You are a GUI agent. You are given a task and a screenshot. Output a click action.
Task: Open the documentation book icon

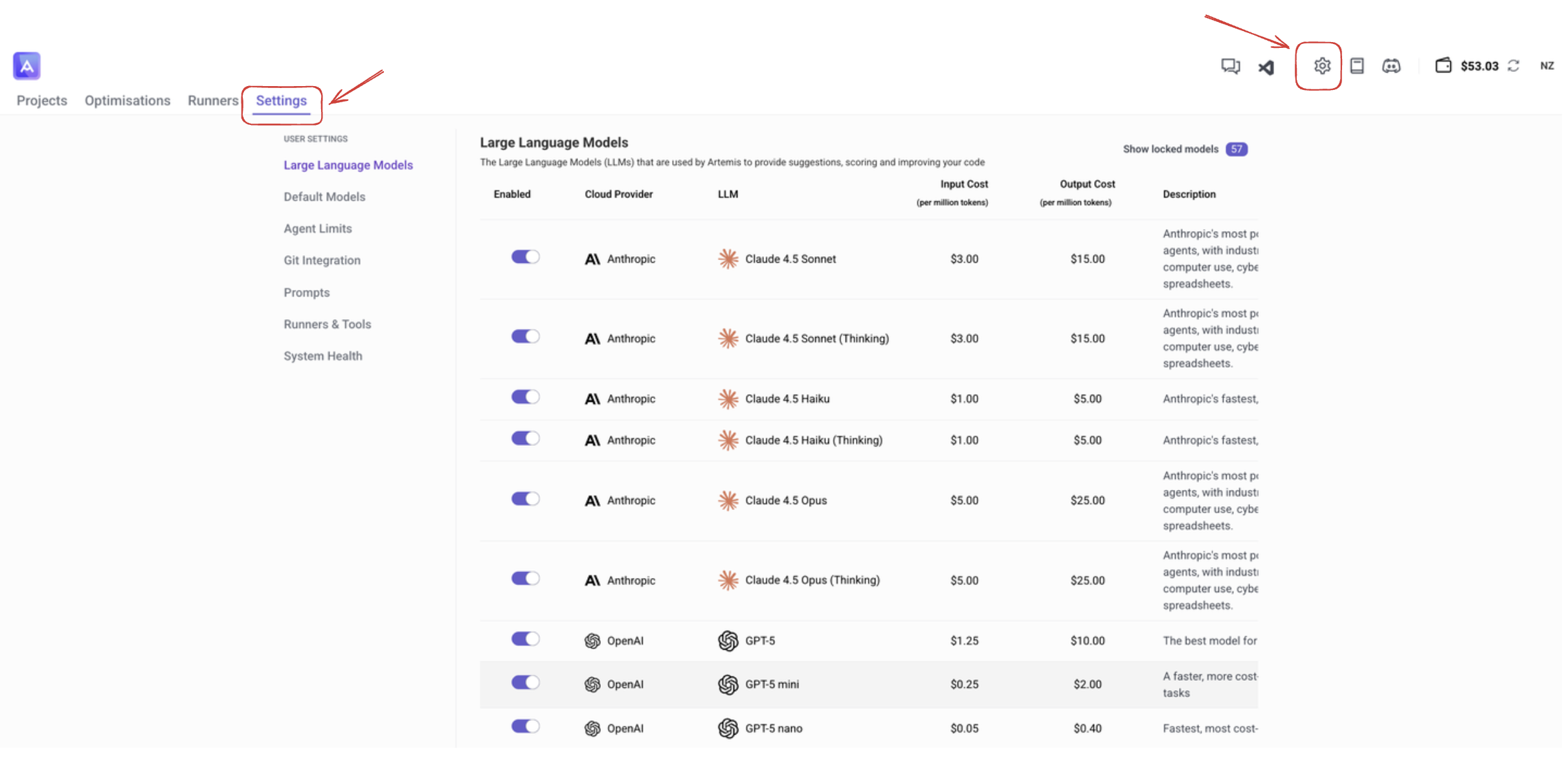point(1357,65)
